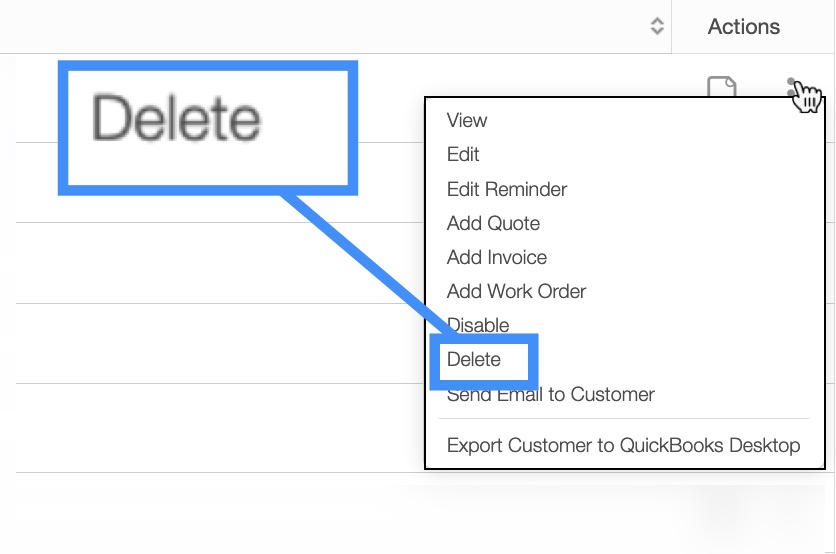Open the three-dot more actions menu
Screen dimensions: 836x554
click(x=792, y=87)
